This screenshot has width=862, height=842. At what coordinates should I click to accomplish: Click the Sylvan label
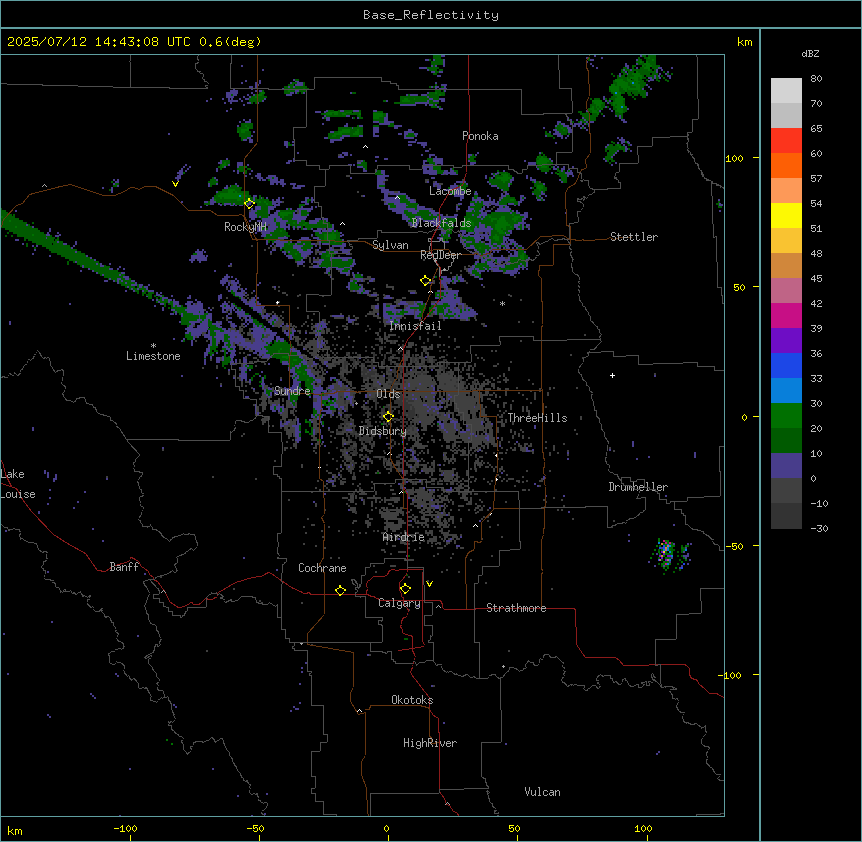click(390, 245)
